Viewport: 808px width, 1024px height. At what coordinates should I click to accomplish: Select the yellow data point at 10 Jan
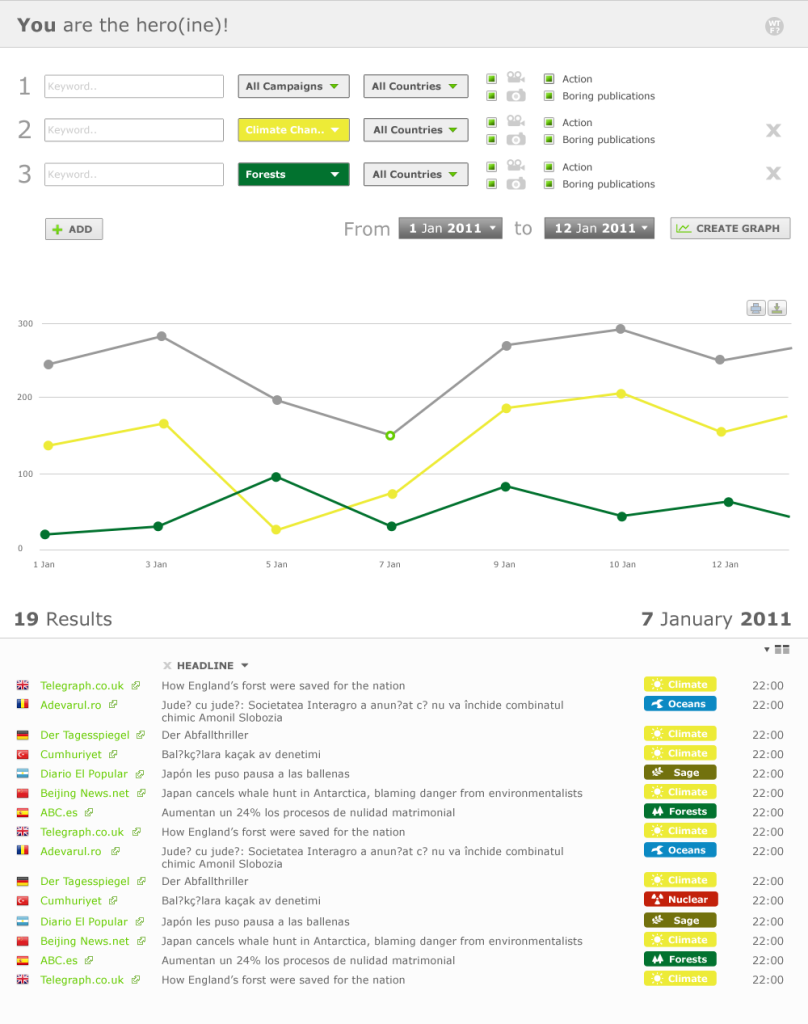click(x=621, y=394)
